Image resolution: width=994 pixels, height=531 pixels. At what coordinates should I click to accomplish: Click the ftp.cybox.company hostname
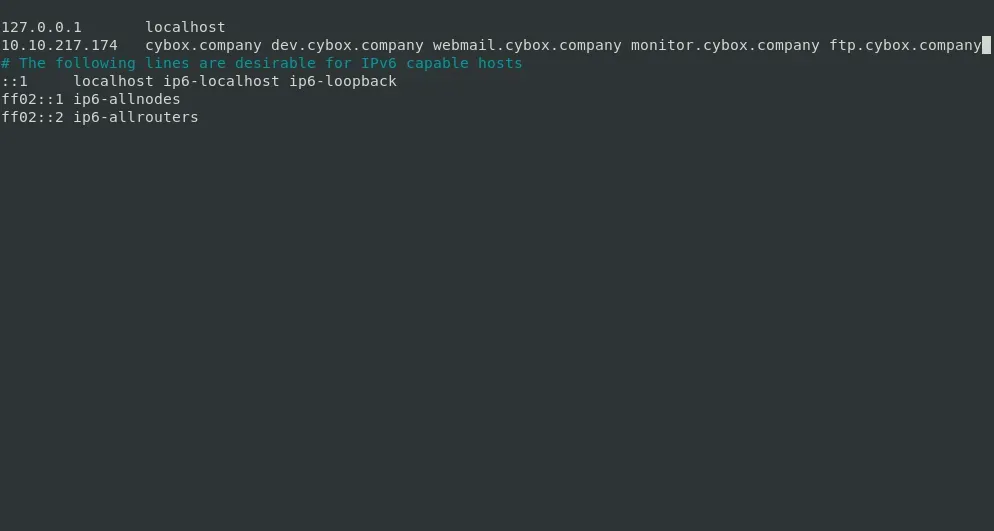click(x=905, y=45)
